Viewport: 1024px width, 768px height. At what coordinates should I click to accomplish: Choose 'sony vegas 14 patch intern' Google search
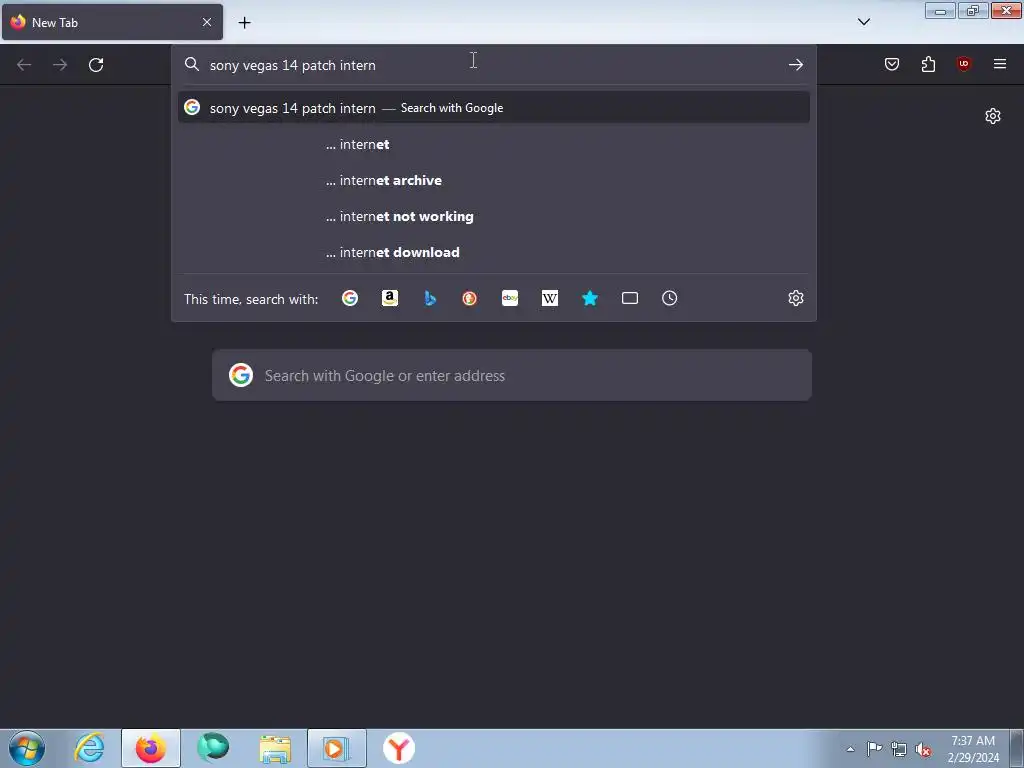494,108
